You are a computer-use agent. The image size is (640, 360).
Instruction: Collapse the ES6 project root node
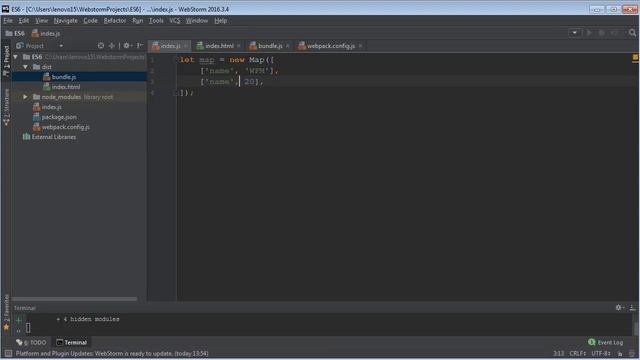click(x=16, y=57)
